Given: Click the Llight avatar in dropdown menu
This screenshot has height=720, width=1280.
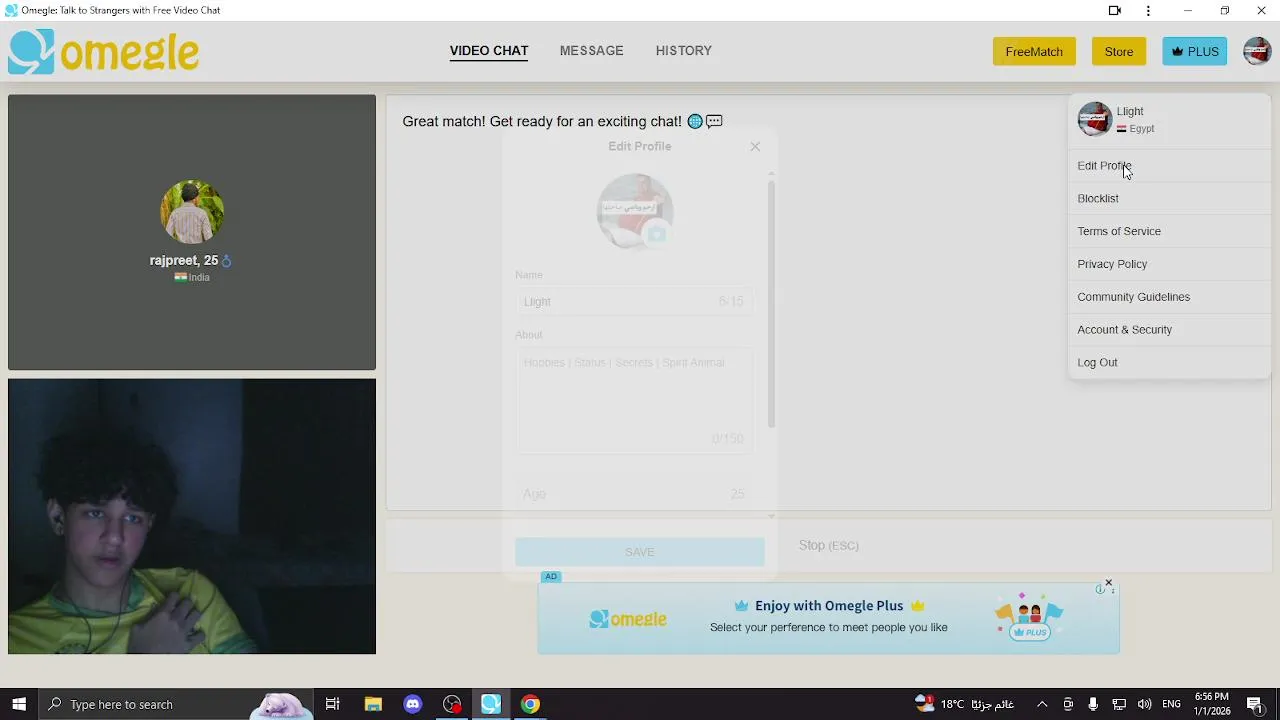Looking at the screenshot, I should click(1094, 119).
